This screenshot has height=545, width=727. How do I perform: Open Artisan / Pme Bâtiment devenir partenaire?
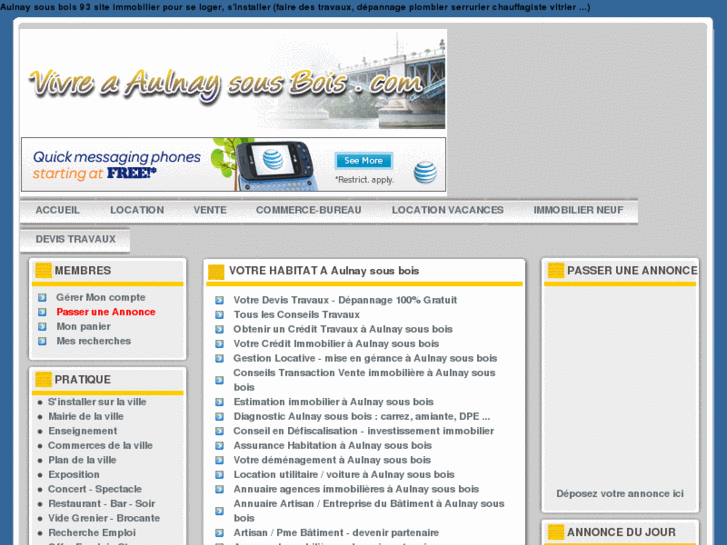(336, 532)
